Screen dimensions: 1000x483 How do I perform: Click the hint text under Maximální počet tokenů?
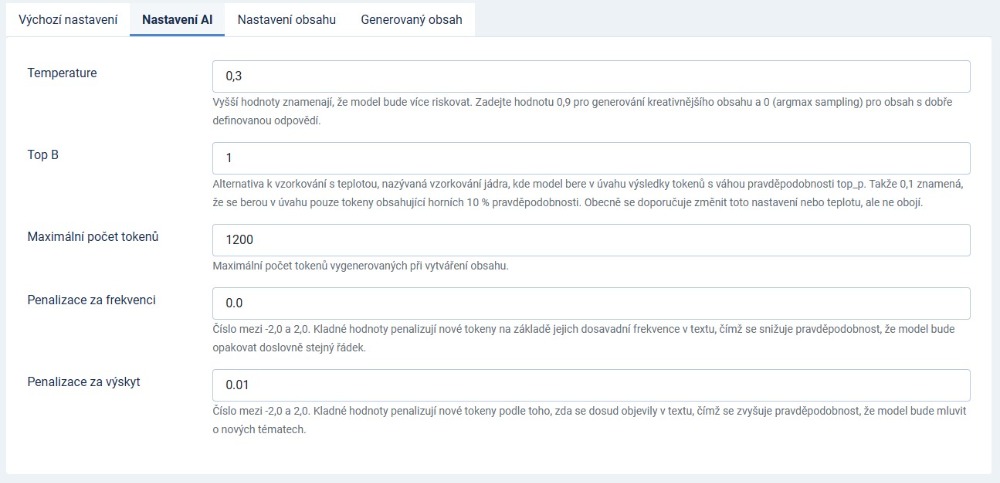(361, 266)
